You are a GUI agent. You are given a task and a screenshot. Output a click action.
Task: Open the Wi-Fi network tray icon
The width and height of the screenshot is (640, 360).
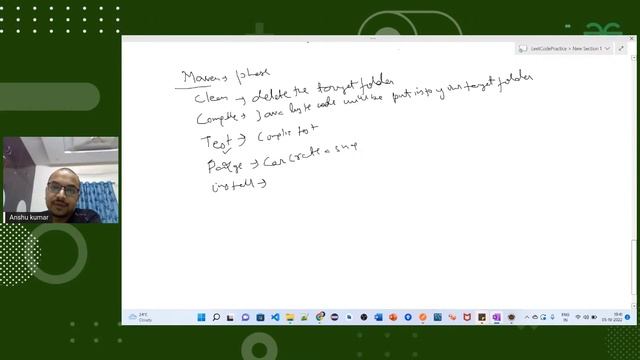pos(578,317)
